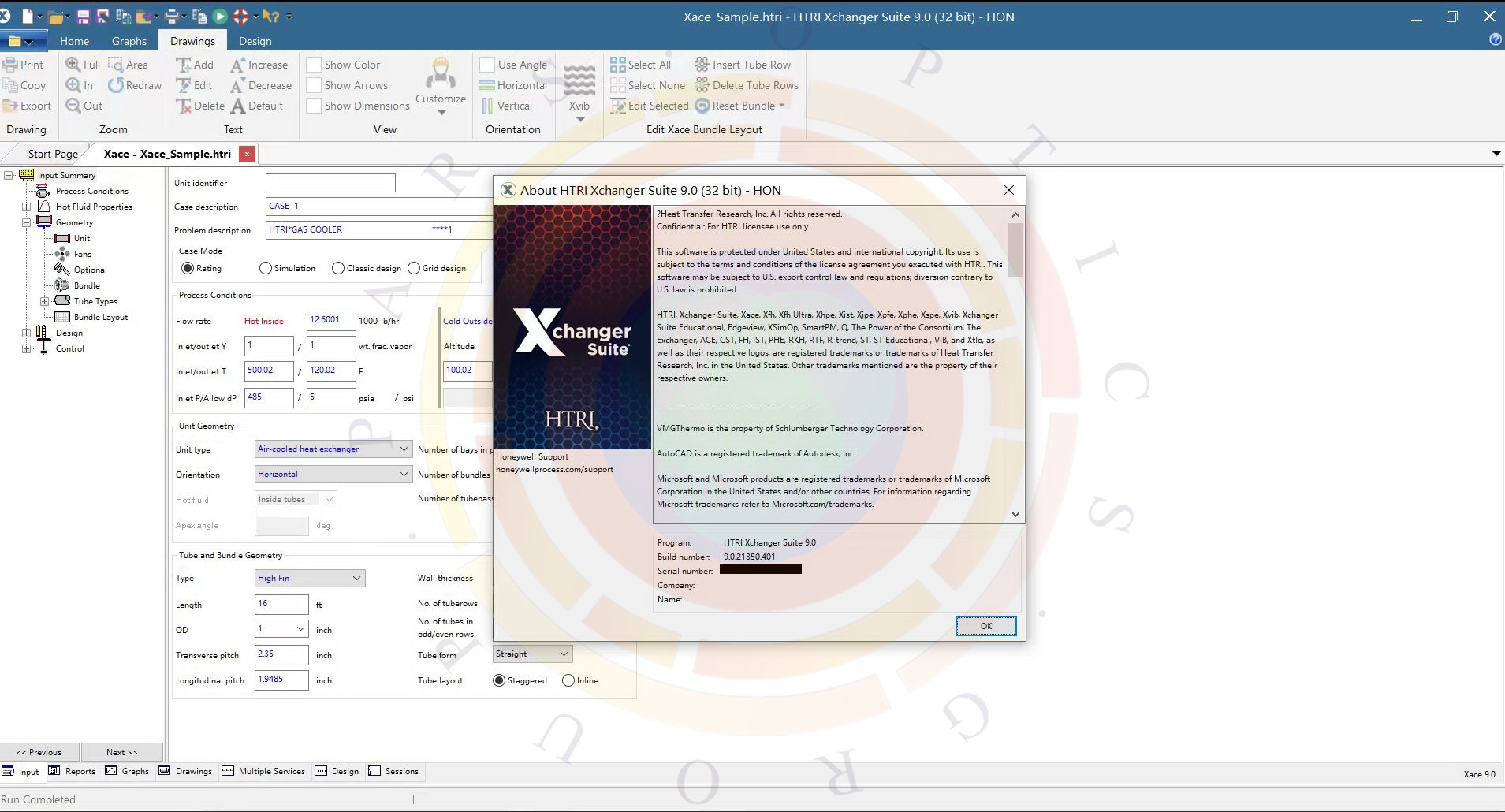The image size is (1505, 812).
Task: Enable the Show Color checkbox
Action: 314,65
